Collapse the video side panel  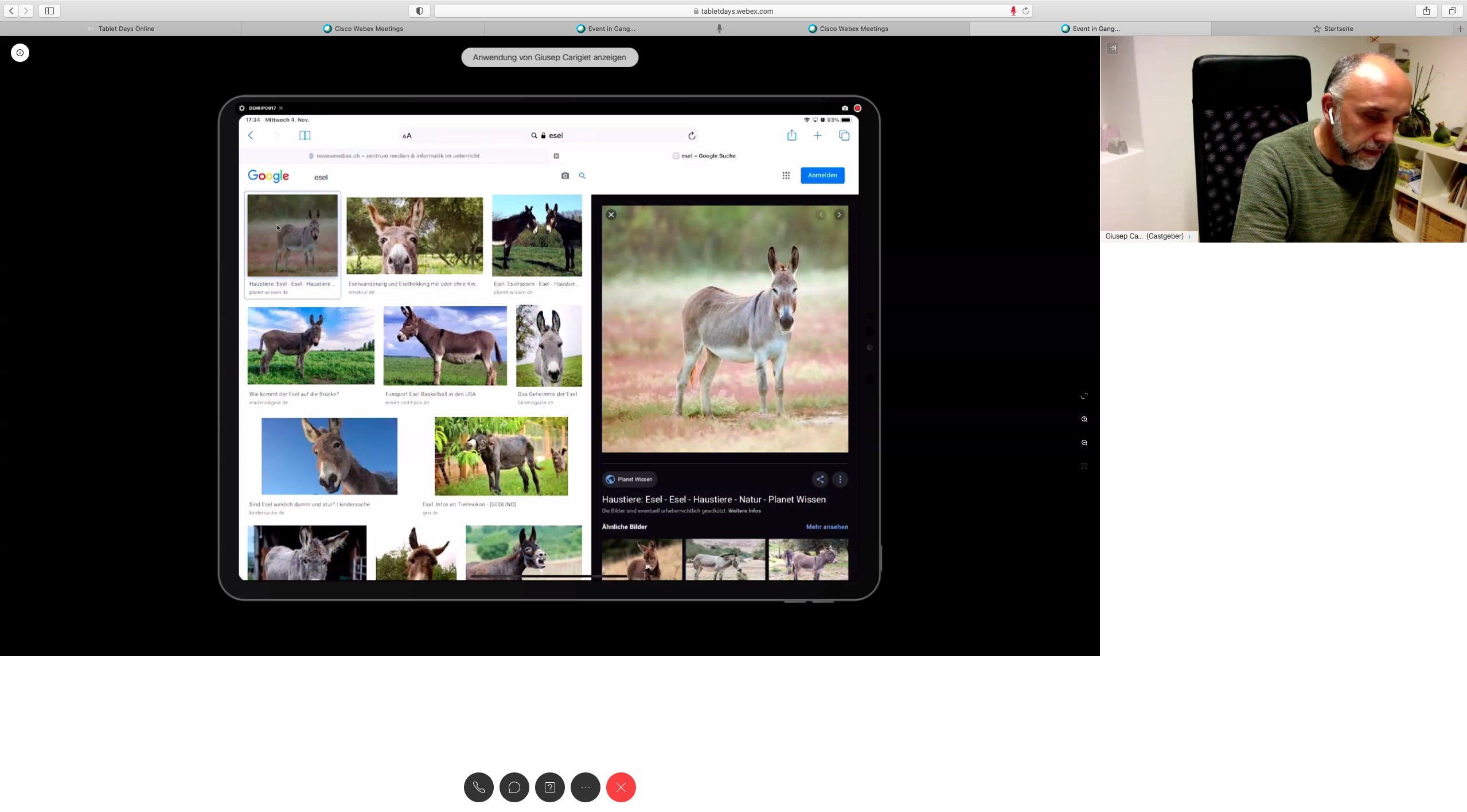coord(1113,48)
